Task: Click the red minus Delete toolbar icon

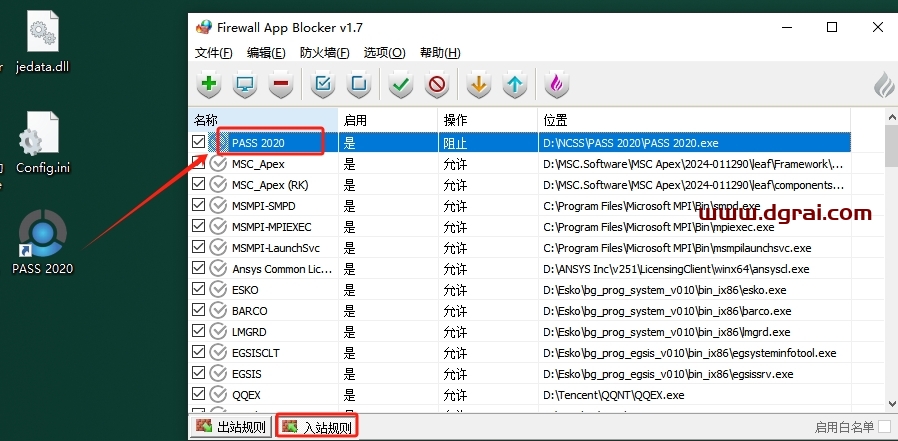Action: click(281, 85)
